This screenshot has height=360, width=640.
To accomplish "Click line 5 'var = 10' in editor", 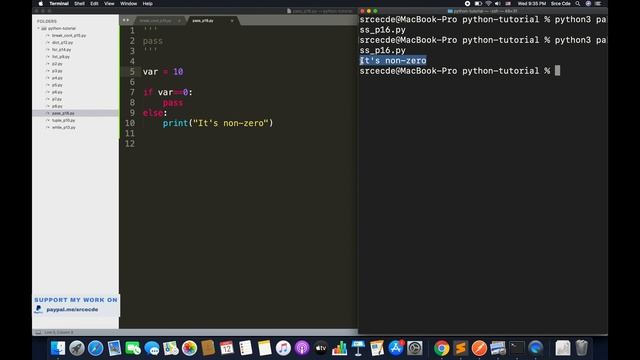I will click(163, 72).
